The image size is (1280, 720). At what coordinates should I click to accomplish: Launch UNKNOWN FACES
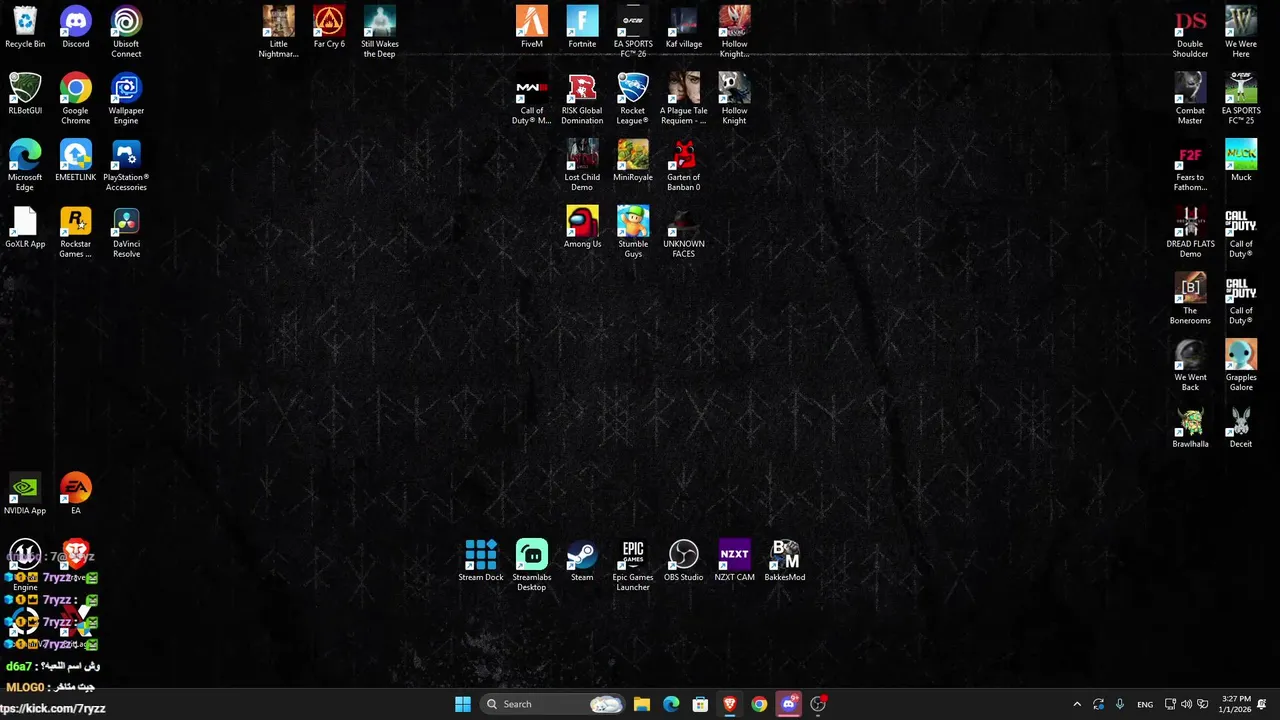coord(684,232)
